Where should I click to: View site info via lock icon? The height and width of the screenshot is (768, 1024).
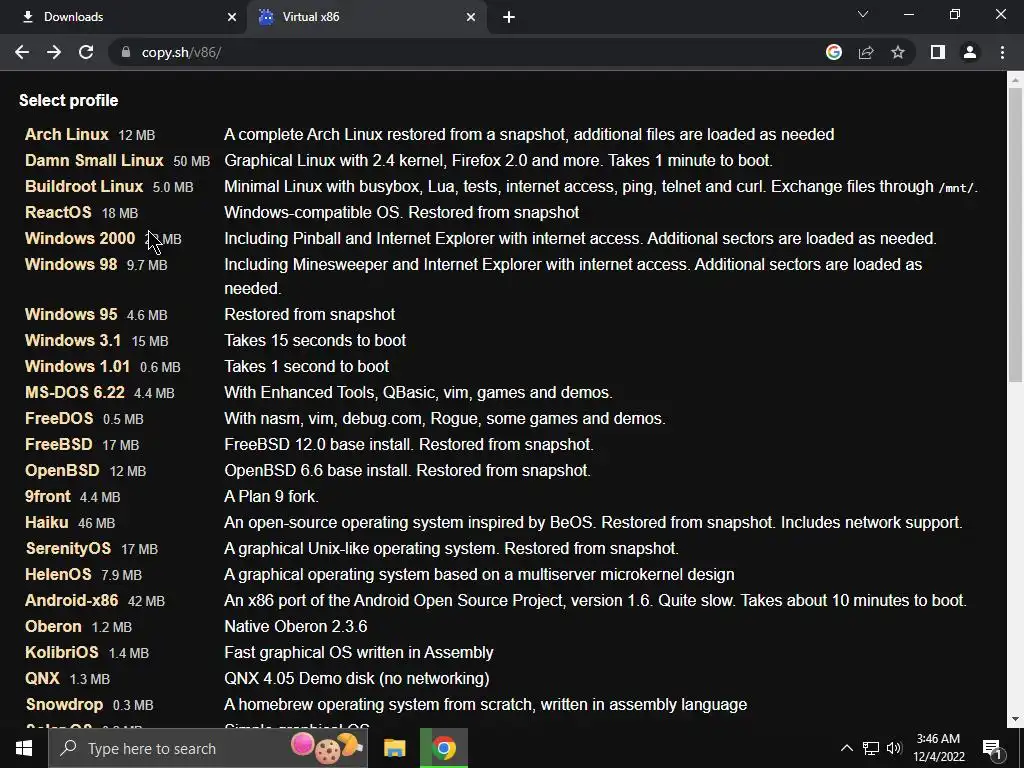[125, 52]
